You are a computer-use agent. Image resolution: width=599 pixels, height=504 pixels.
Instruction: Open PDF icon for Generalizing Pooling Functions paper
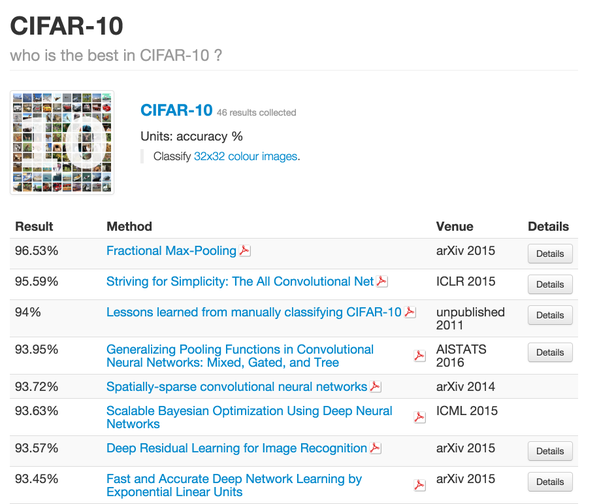[x=419, y=356]
